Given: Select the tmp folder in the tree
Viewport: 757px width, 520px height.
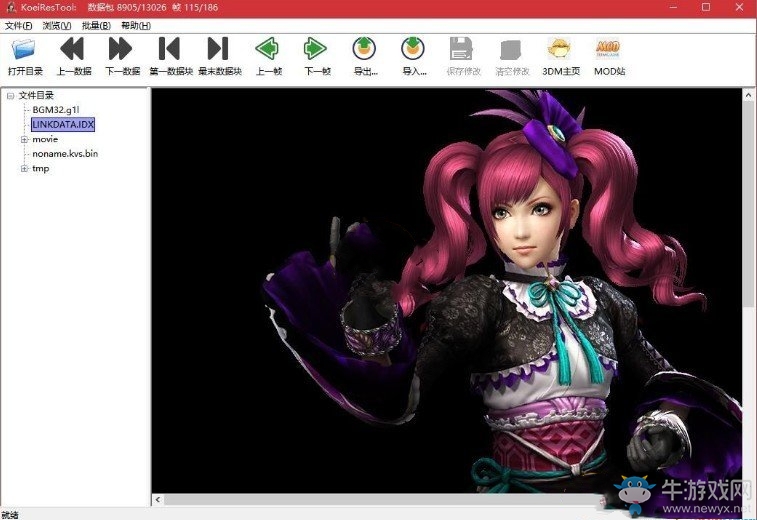Looking at the screenshot, I should [41, 169].
